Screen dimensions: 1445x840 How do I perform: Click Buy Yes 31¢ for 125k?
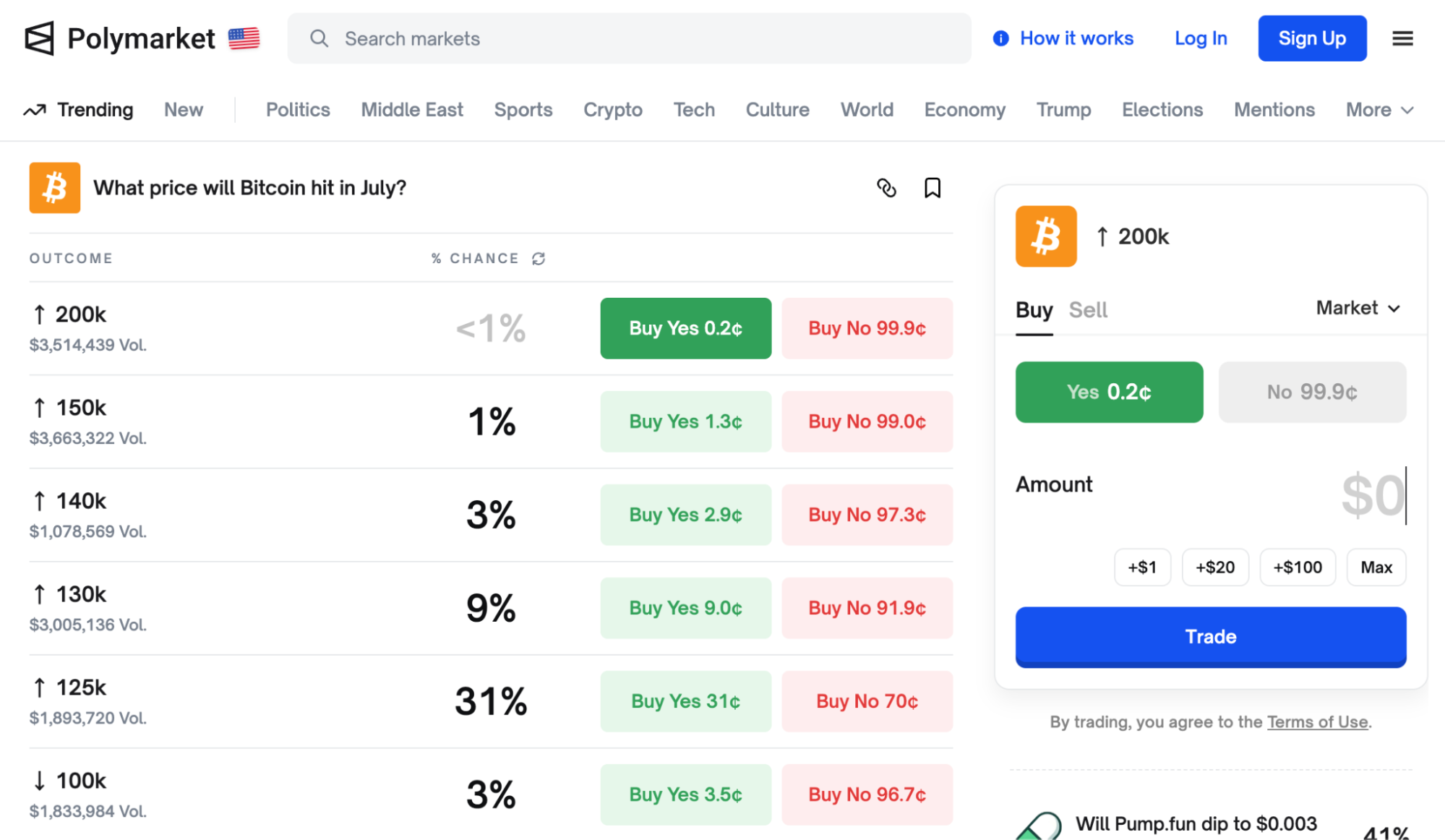pyautogui.click(x=685, y=701)
